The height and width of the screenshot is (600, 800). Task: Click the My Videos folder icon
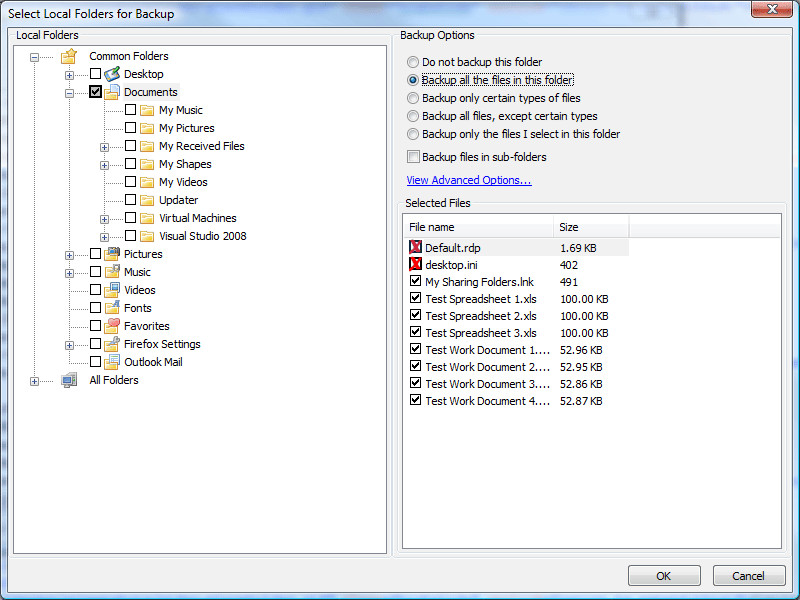(x=147, y=182)
